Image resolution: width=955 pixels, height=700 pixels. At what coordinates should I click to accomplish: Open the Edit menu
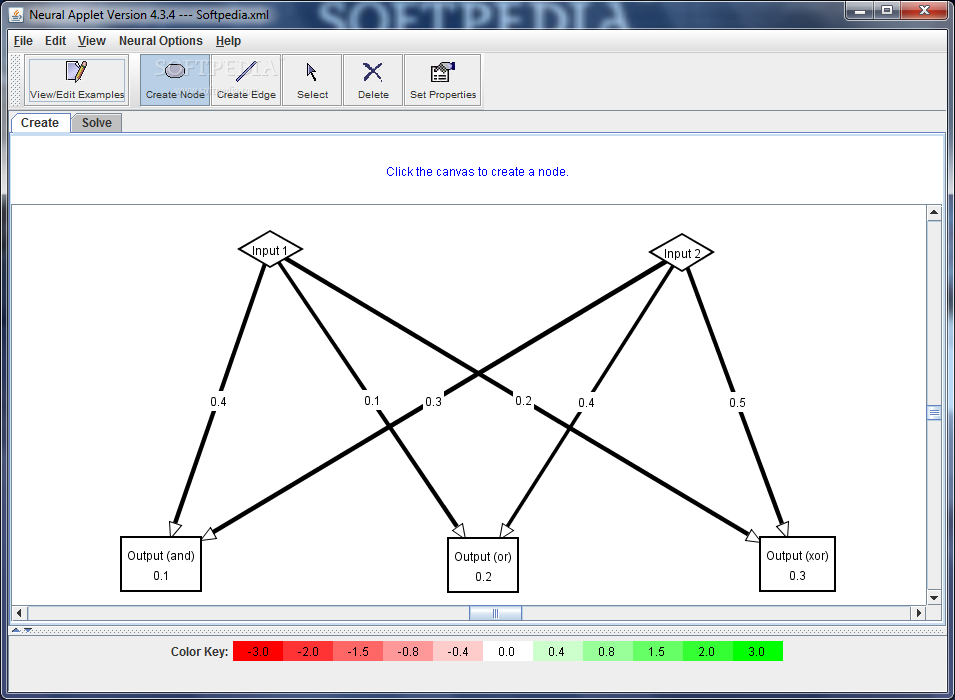[55, 41]
